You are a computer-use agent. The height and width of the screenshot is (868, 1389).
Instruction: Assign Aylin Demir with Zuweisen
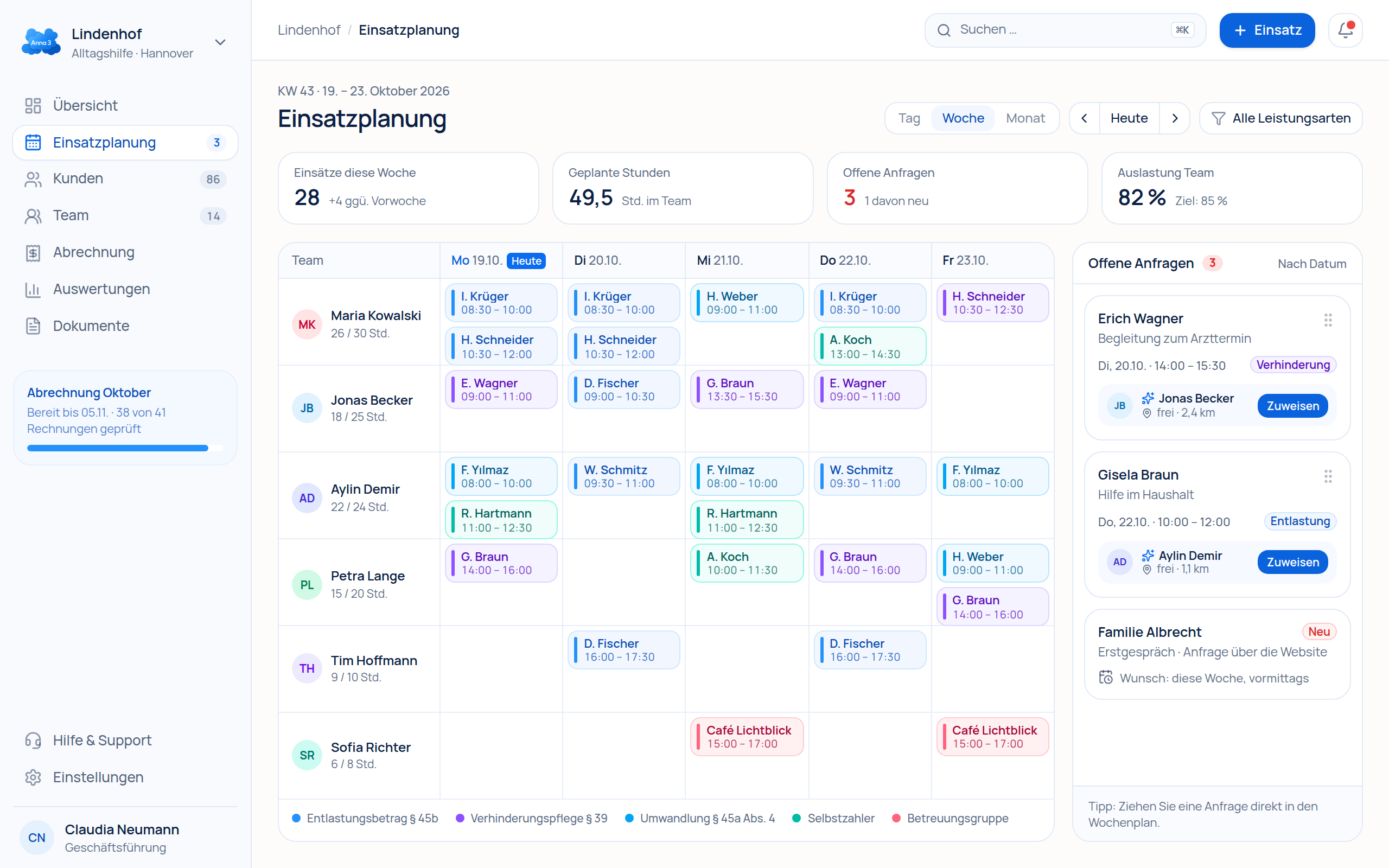click(1292, 562)
